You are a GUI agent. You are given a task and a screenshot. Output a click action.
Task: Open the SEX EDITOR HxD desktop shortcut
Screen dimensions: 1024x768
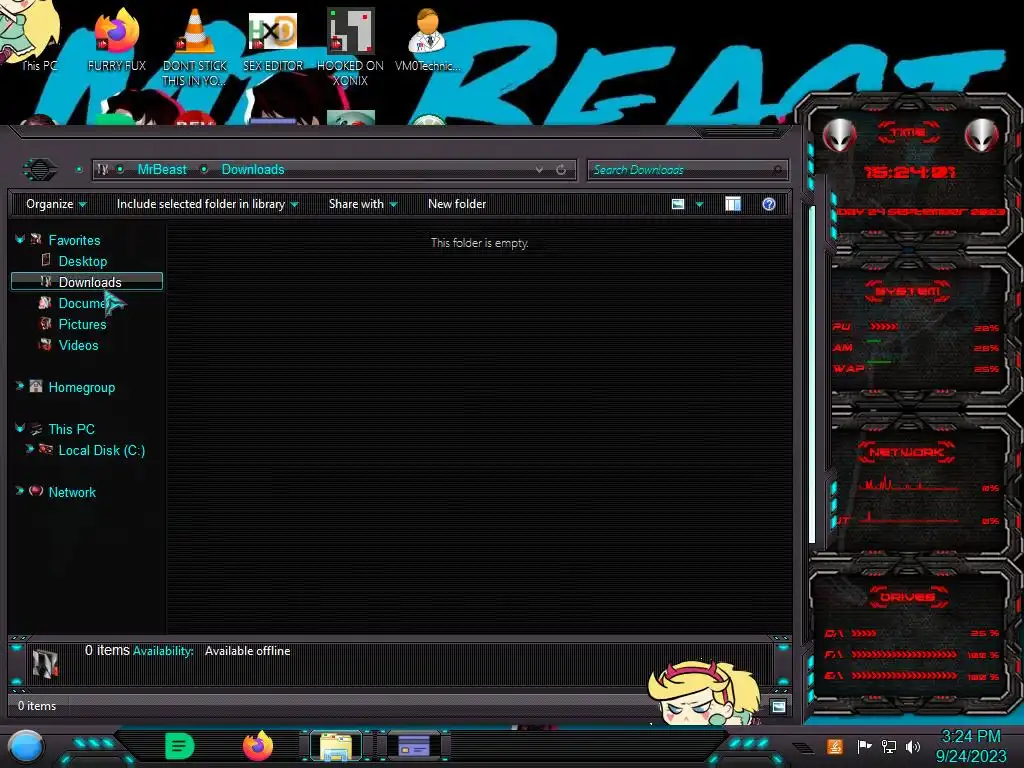click(273, 40)
